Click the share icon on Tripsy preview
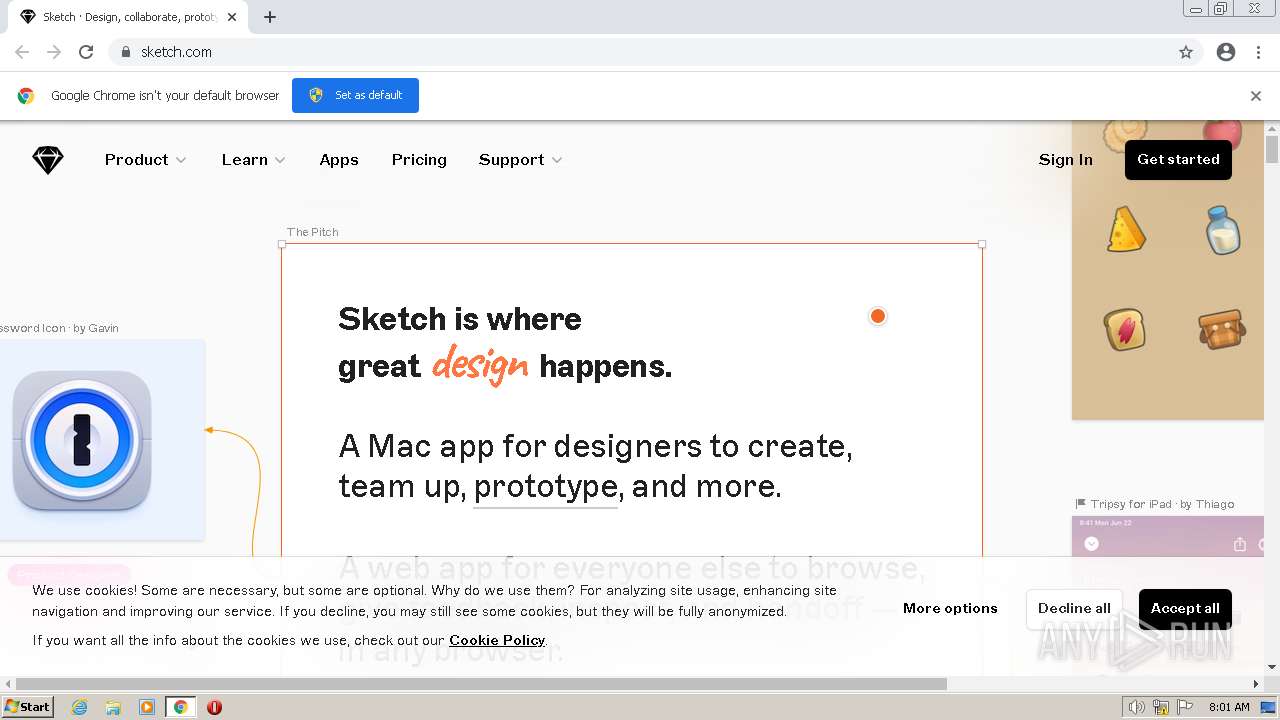The image size is (1280, 720). (x=1240, y=544)
